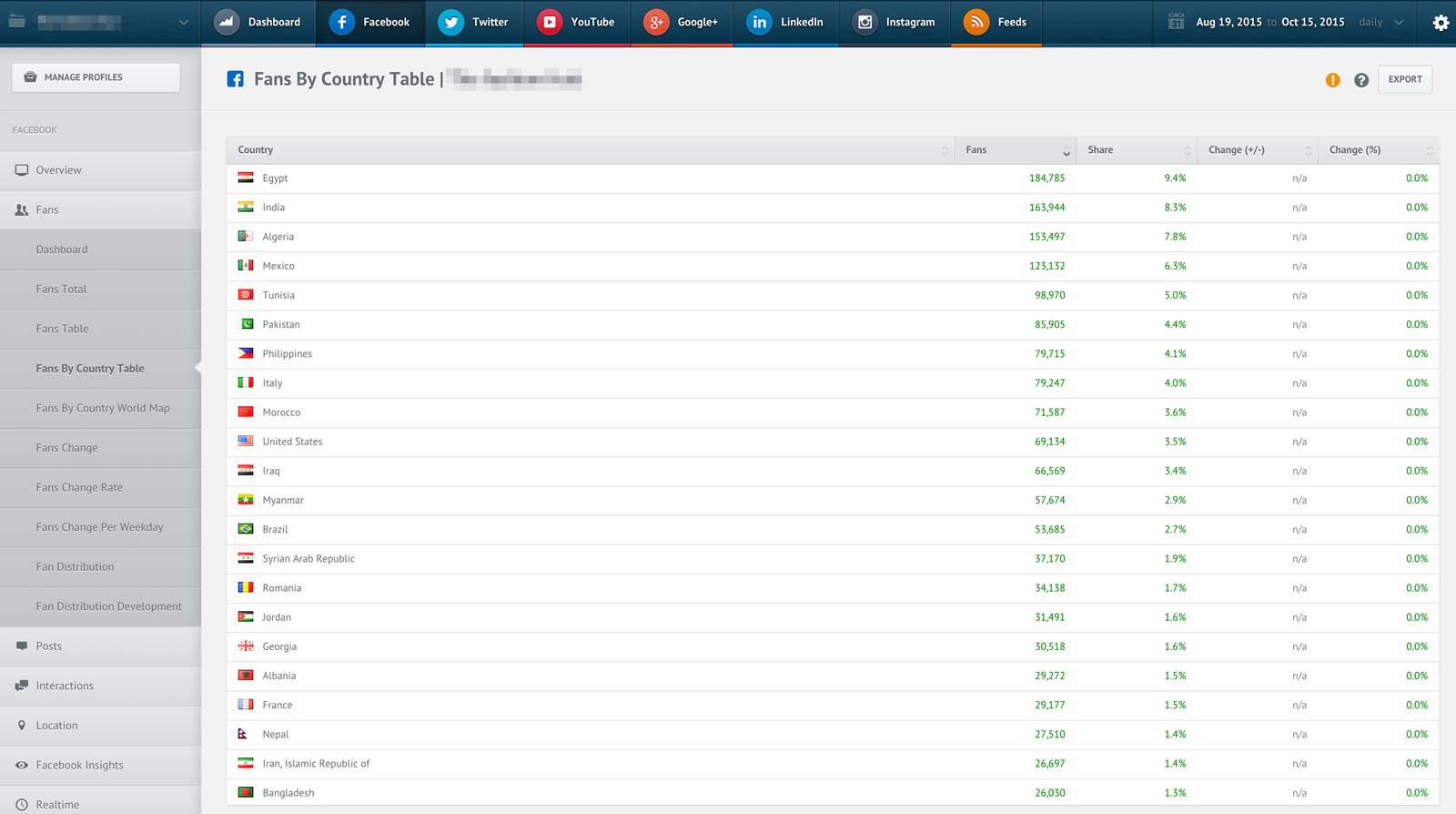This screenshot has width=1456, height=814.
Task: Click the Twitter bird icon
Action: [451, 22]
